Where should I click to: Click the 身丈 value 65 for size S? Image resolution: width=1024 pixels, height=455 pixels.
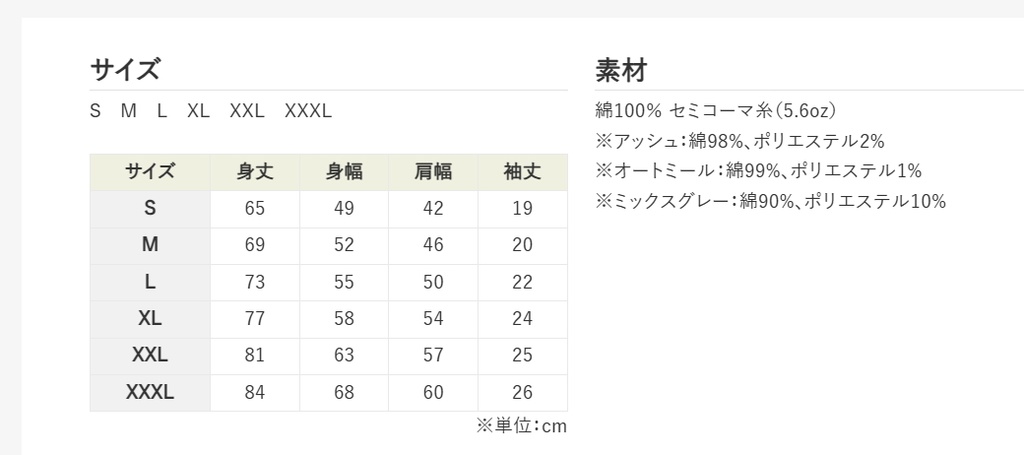tap(254, 209)
